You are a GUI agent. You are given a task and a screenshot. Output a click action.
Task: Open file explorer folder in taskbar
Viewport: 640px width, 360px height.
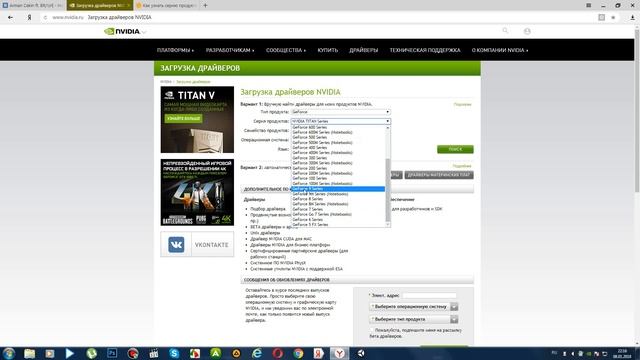click(29, 353)
